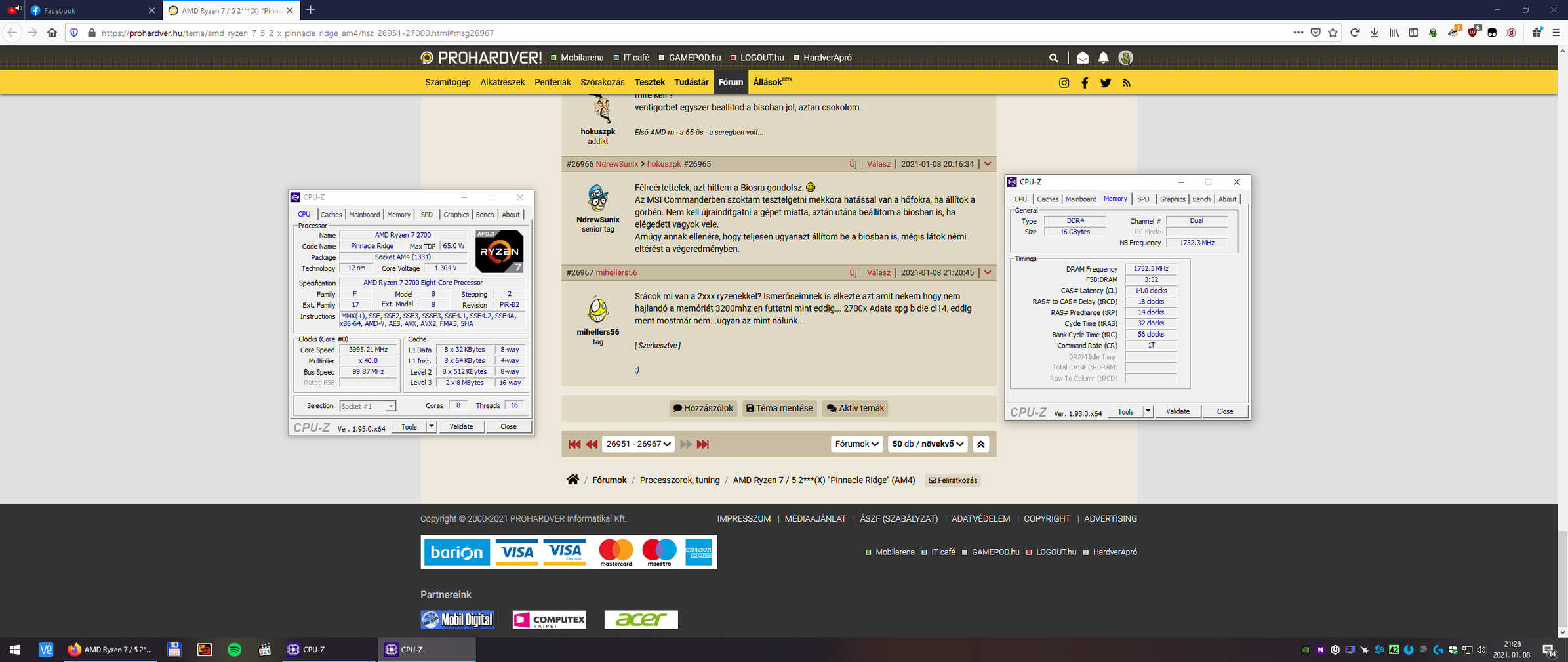Close the AMD Ryzen browser tab
This screenshot has width=1568, height=662.
(290, 10)
